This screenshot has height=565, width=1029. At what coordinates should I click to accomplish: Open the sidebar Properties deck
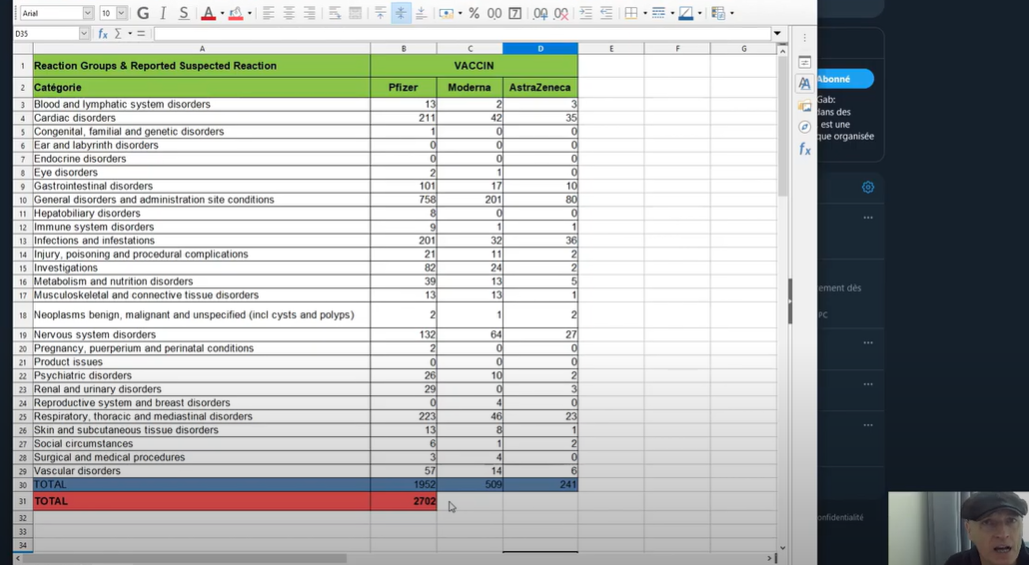click(805, 62)
